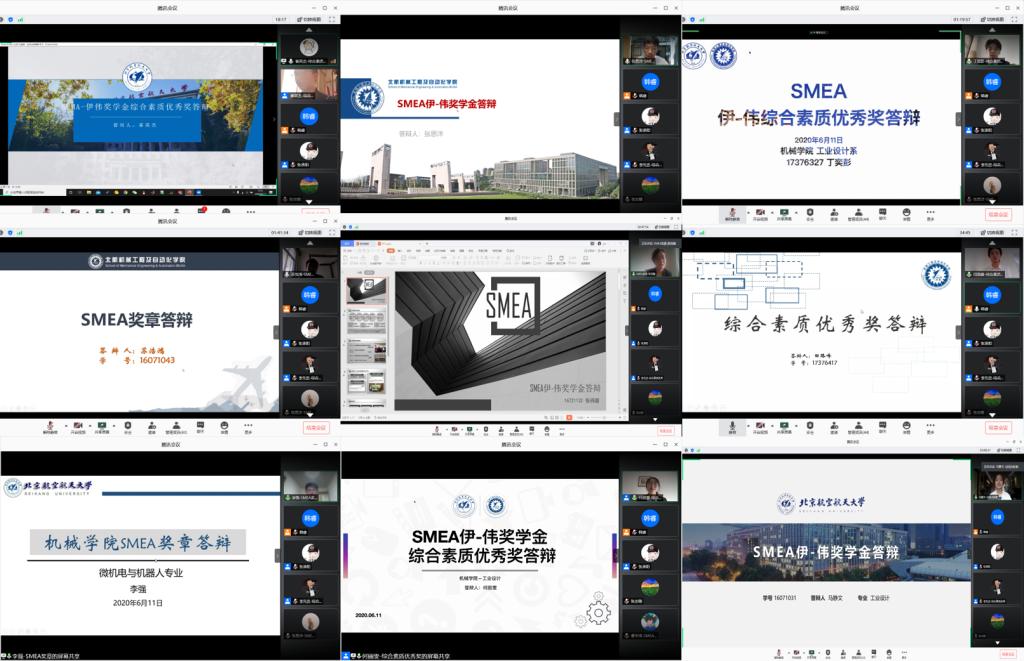Toggle the camera in the 丁奕彤 meeting window

tap(760, 213)
